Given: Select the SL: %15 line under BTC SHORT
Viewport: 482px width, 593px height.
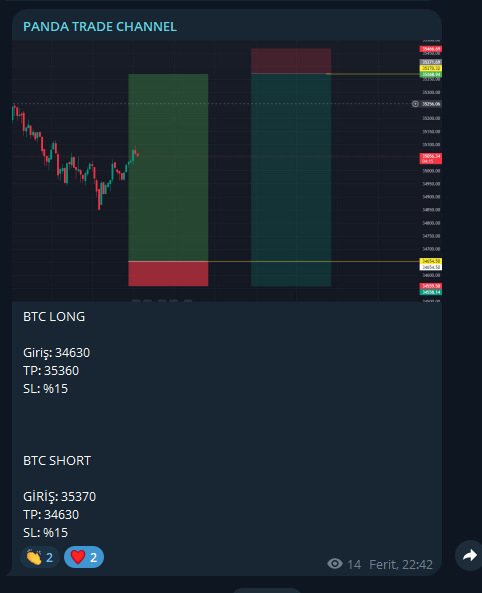Looking at the screenshot, I should click(x=45, y=533).
